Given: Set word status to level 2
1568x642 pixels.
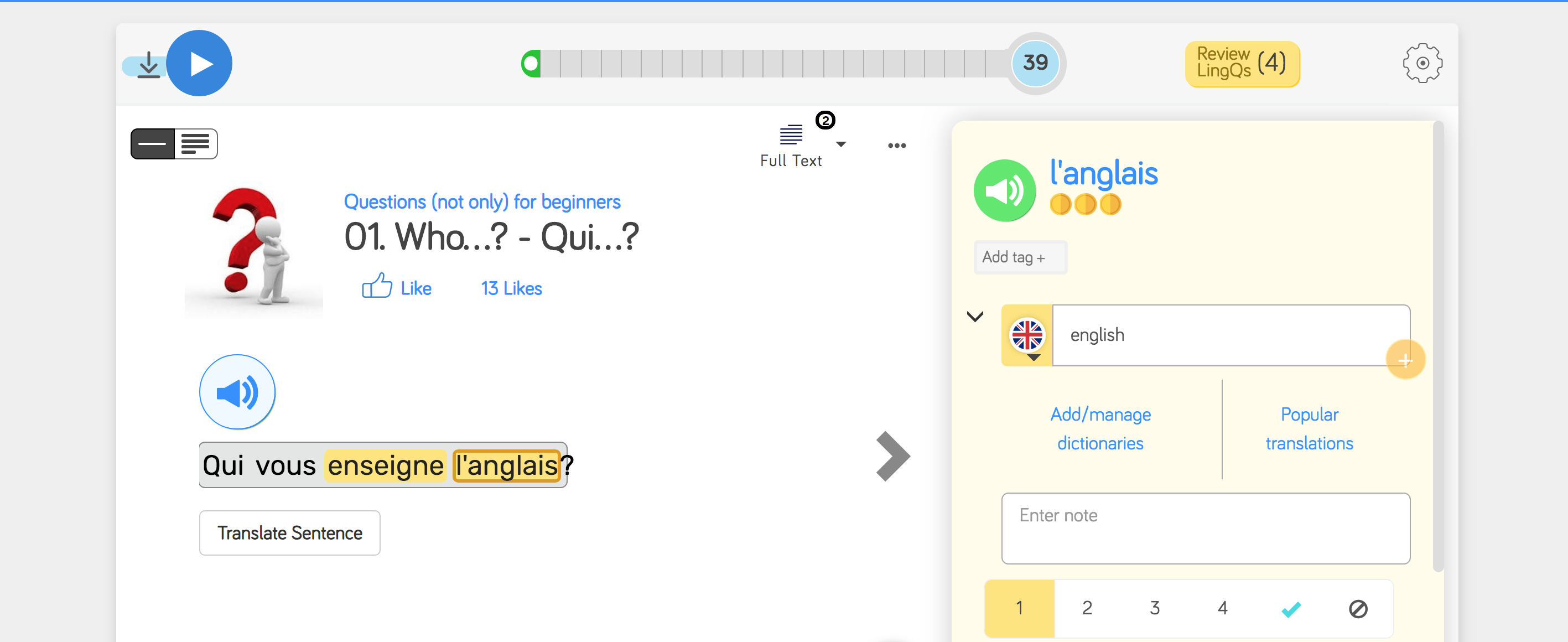Looking at the screenshot, I should coord(1087,608).
